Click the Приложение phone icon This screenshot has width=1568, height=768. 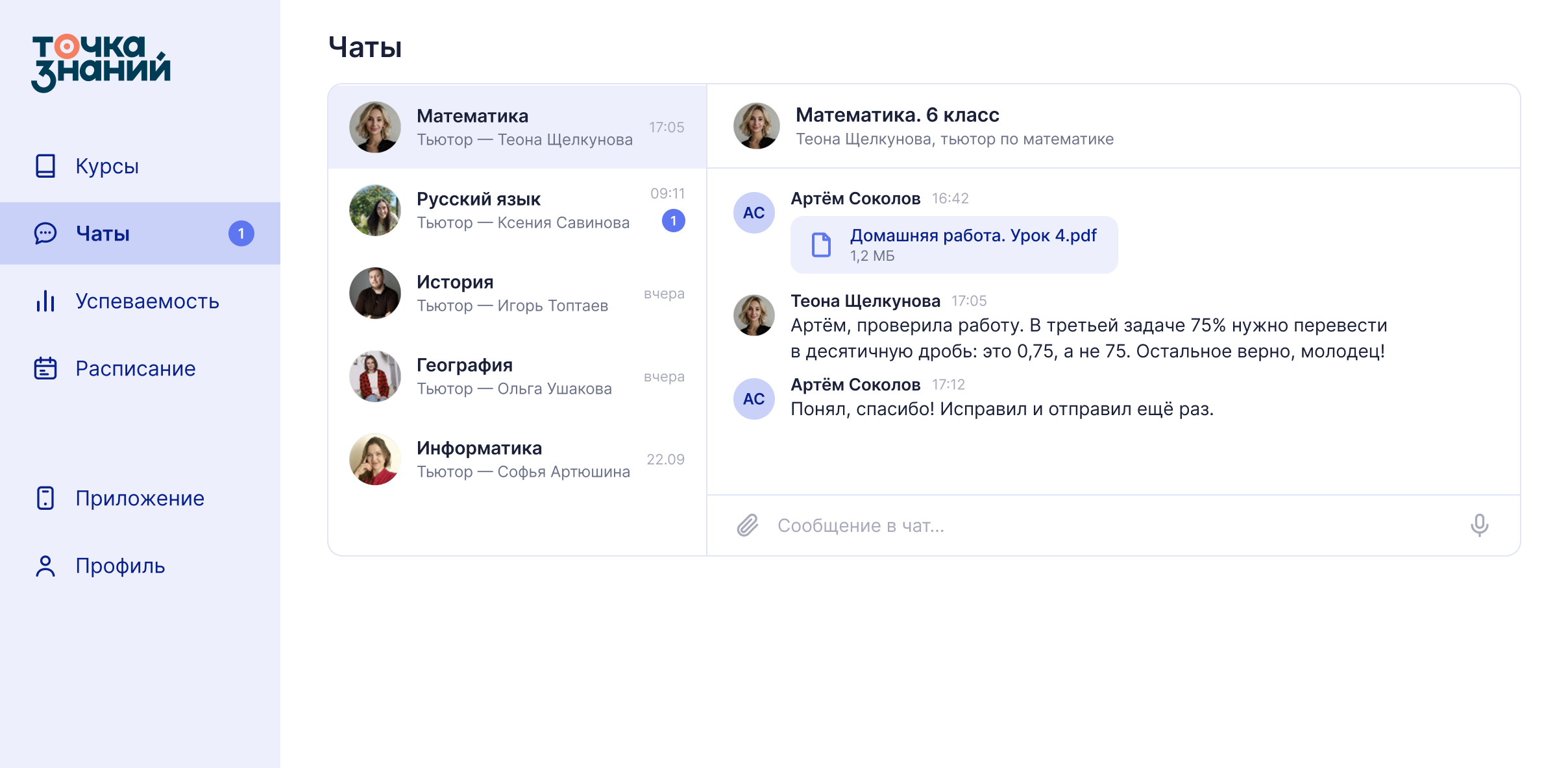pyautogui.click(x=45, y=498)
